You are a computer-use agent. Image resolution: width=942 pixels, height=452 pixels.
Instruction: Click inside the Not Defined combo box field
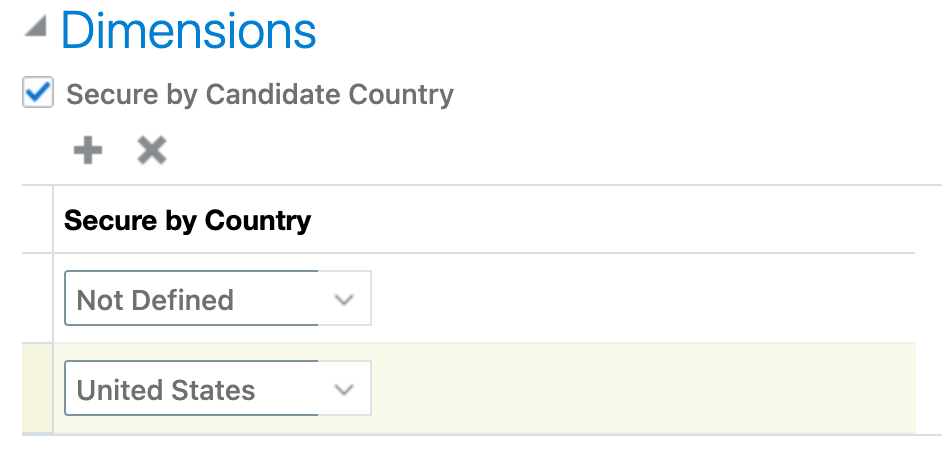[190, 299]
